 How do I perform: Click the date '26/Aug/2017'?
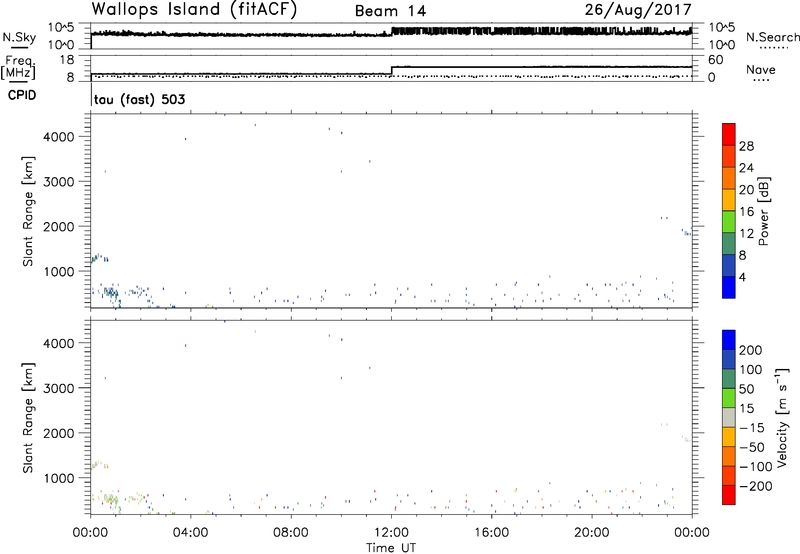[x=638, y=10]
